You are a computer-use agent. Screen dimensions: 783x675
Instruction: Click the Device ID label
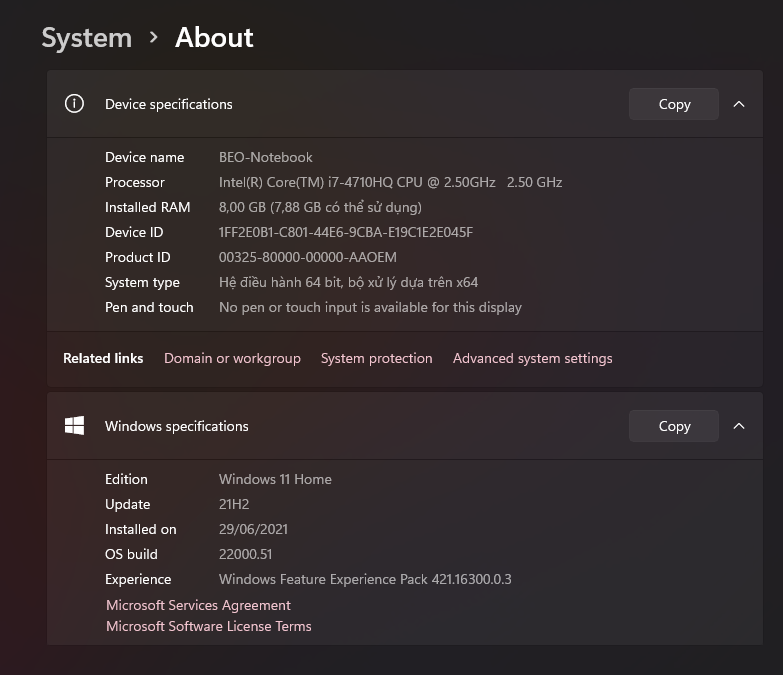pyautogui.click(x=134, y=232)
